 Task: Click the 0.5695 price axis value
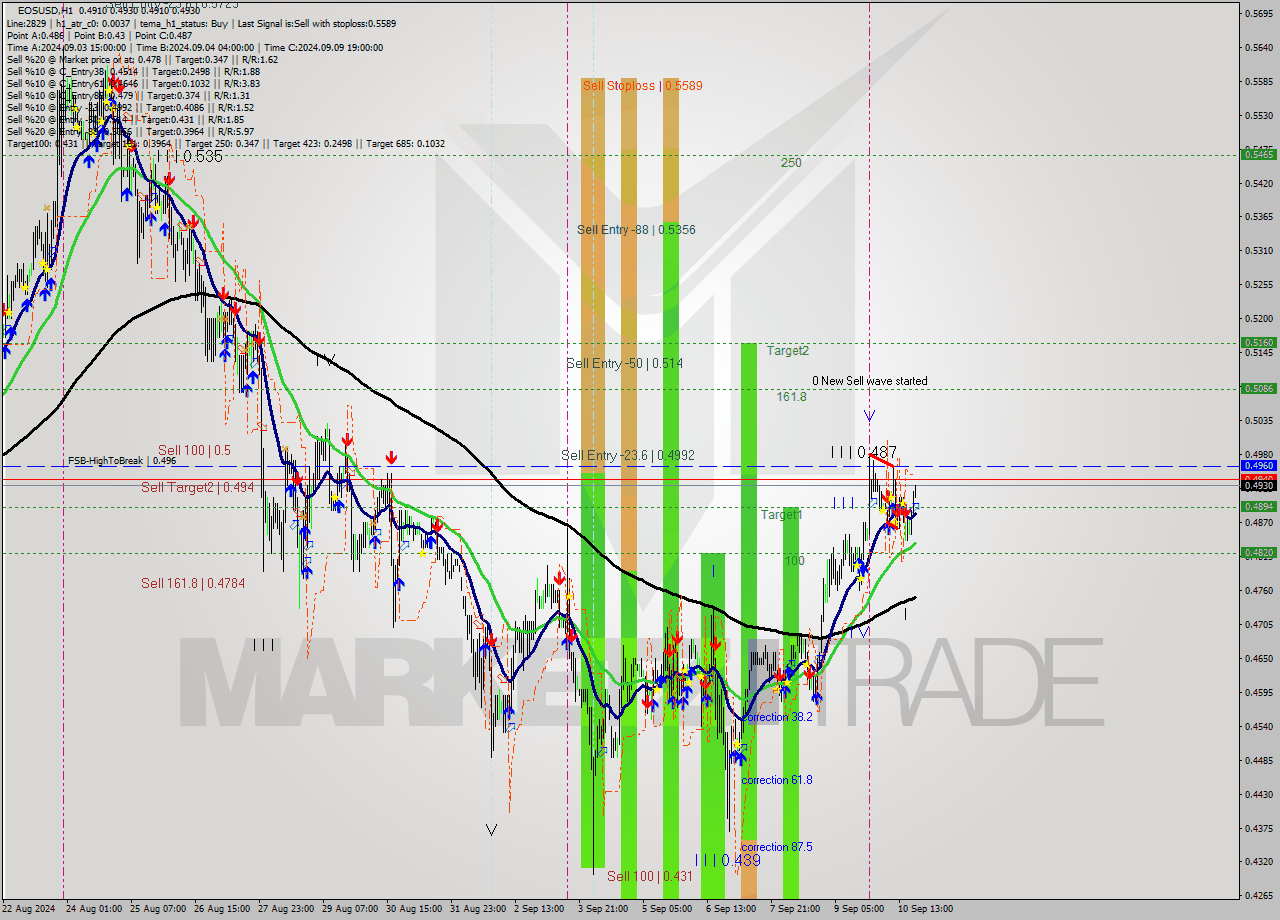click(x=1257, y=13)
